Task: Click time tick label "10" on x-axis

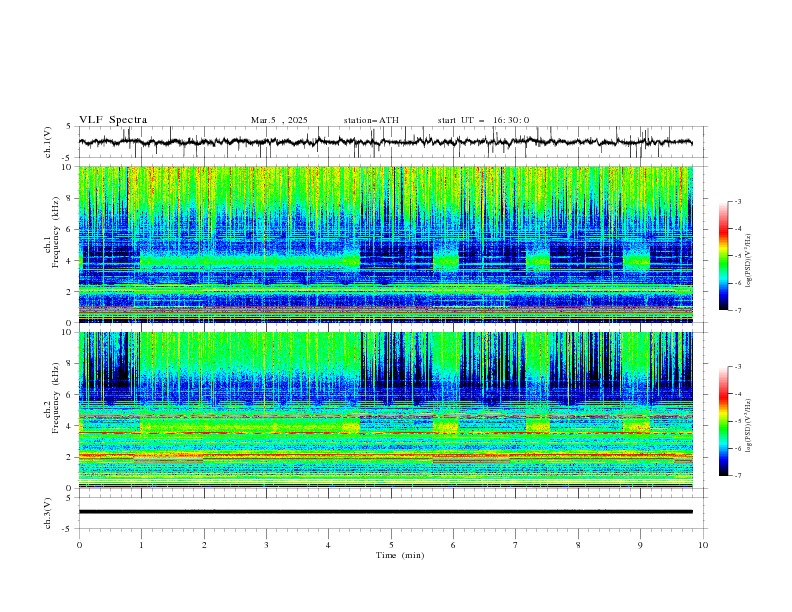Action: pos(703,545)
